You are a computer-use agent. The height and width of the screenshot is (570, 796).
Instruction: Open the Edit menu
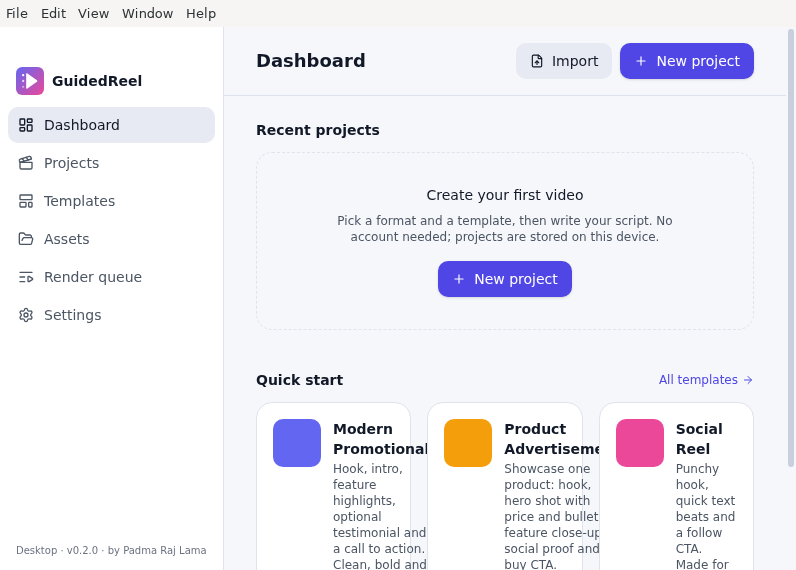(53, 13)
